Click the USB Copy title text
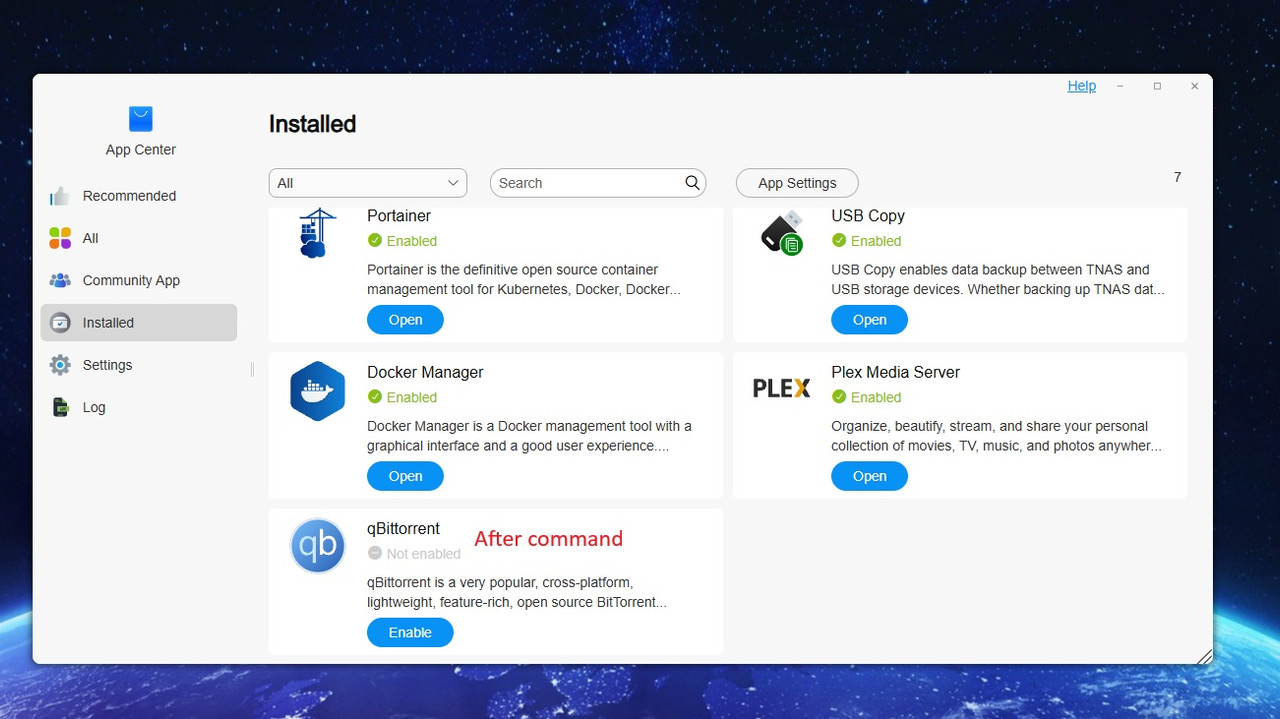 pos(868,216)
